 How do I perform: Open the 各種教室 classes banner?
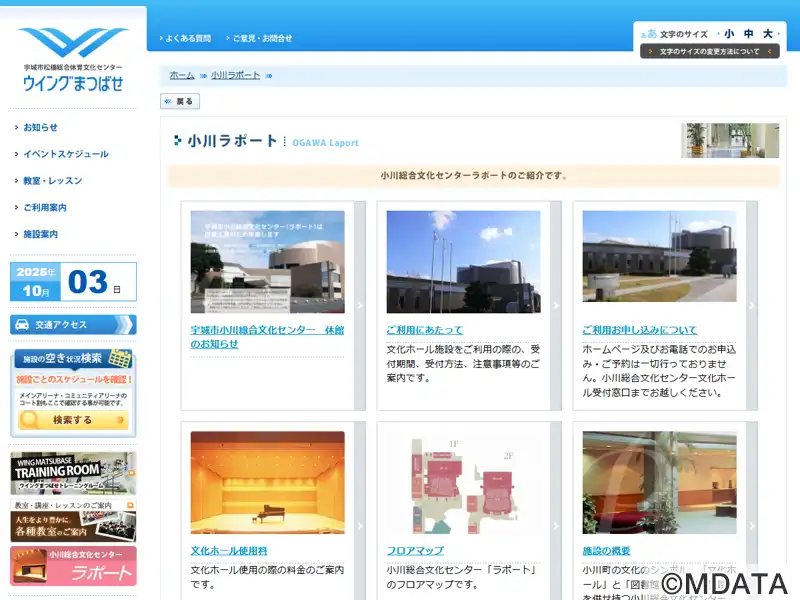coord(73,520)
